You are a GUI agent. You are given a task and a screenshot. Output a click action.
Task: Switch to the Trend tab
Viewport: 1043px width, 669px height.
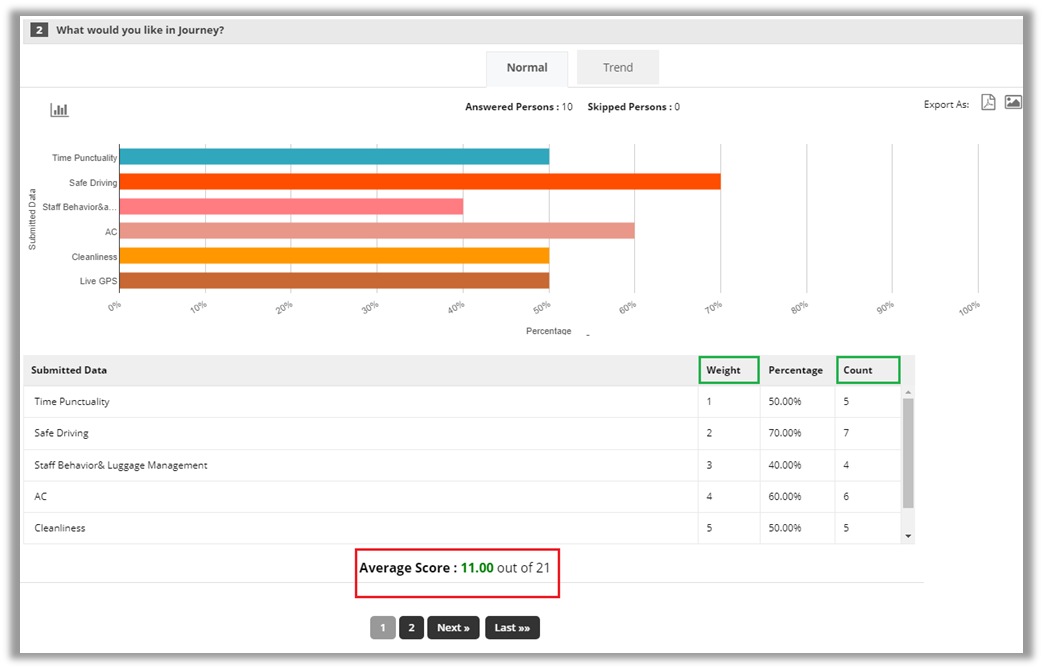tap(617, 68)
